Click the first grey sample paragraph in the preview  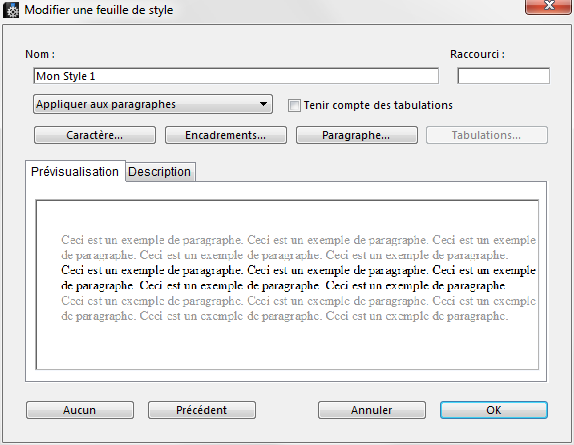point(298,247)
